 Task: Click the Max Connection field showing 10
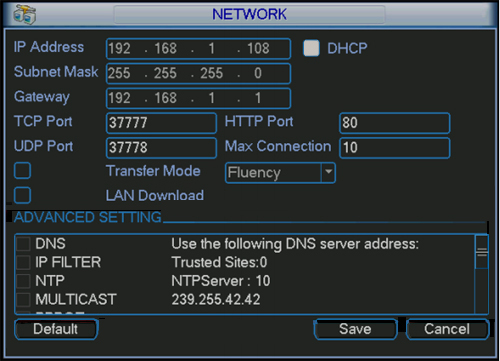(395, 148)
